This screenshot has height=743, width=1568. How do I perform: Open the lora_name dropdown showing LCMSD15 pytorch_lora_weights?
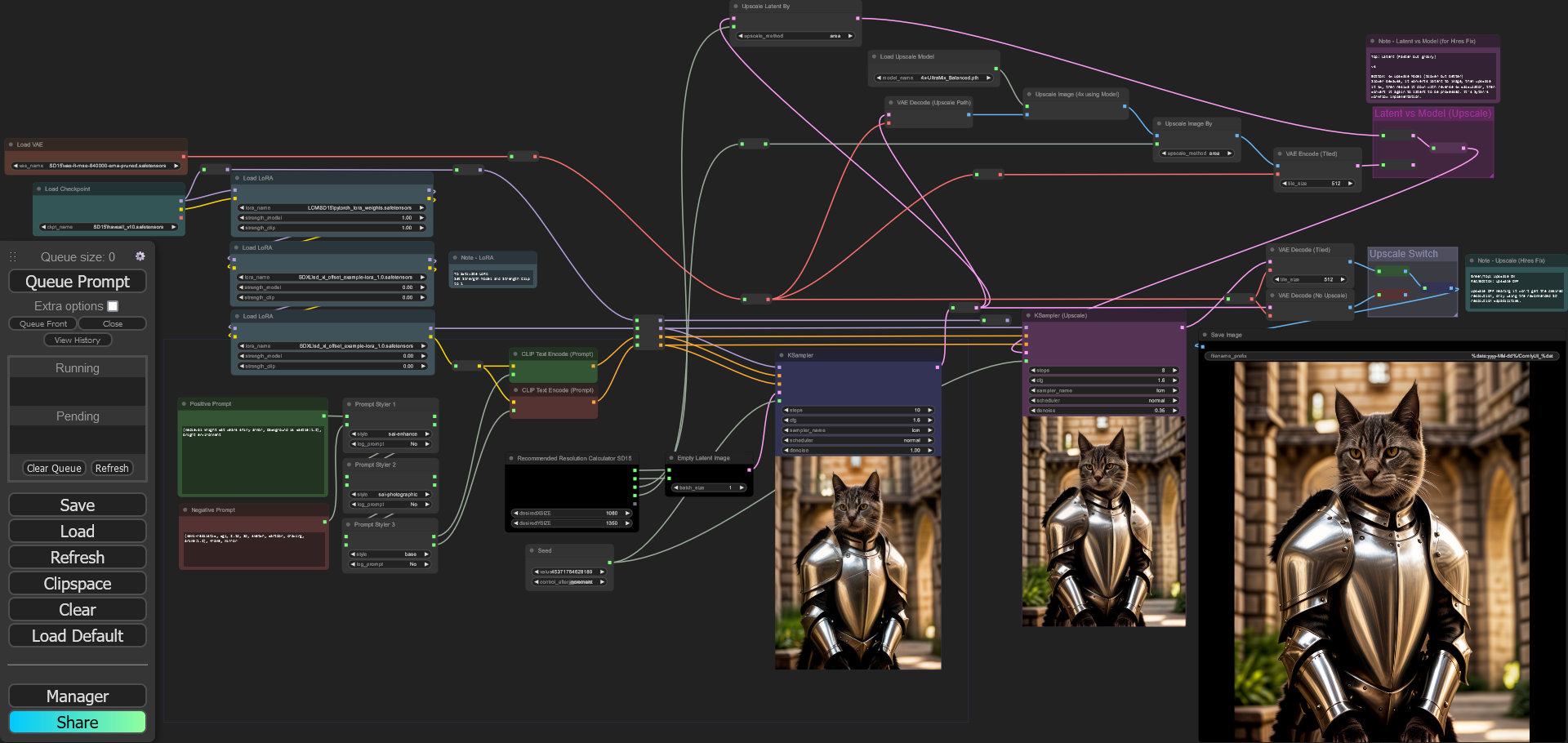coord(332,207)
